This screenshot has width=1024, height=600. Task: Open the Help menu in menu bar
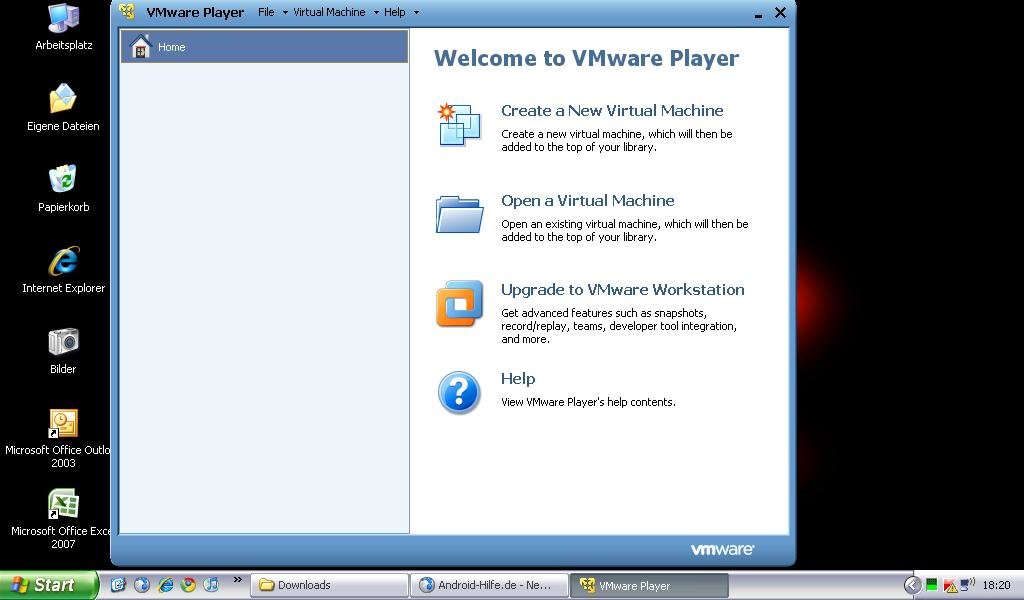[394, 12]
